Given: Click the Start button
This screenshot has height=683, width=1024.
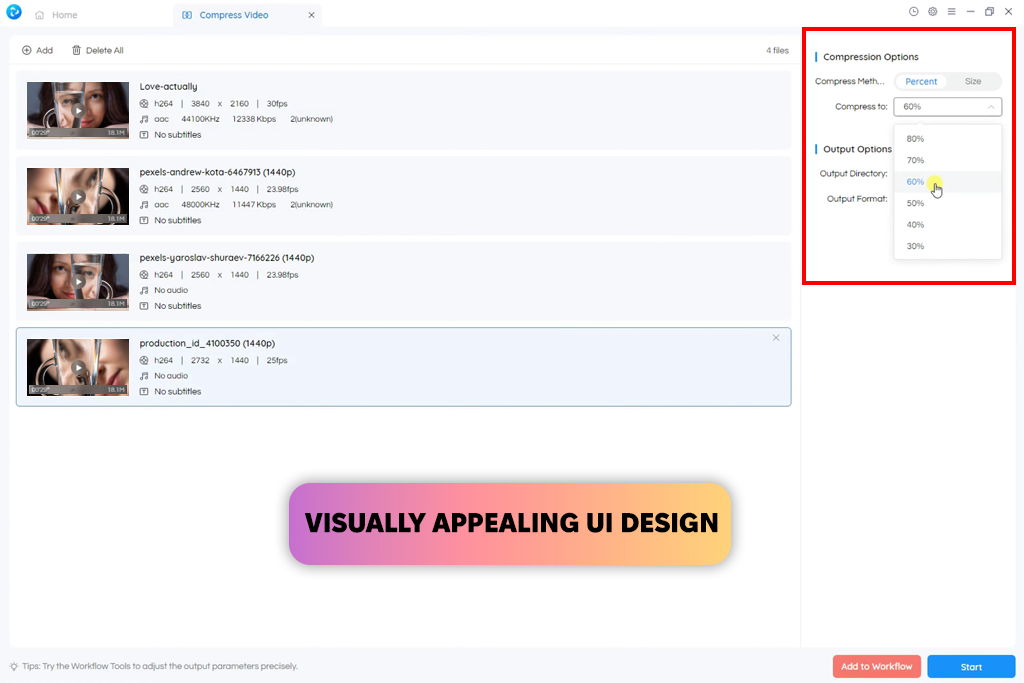Looking at the screenshot, I should click(x=971, y=667).
